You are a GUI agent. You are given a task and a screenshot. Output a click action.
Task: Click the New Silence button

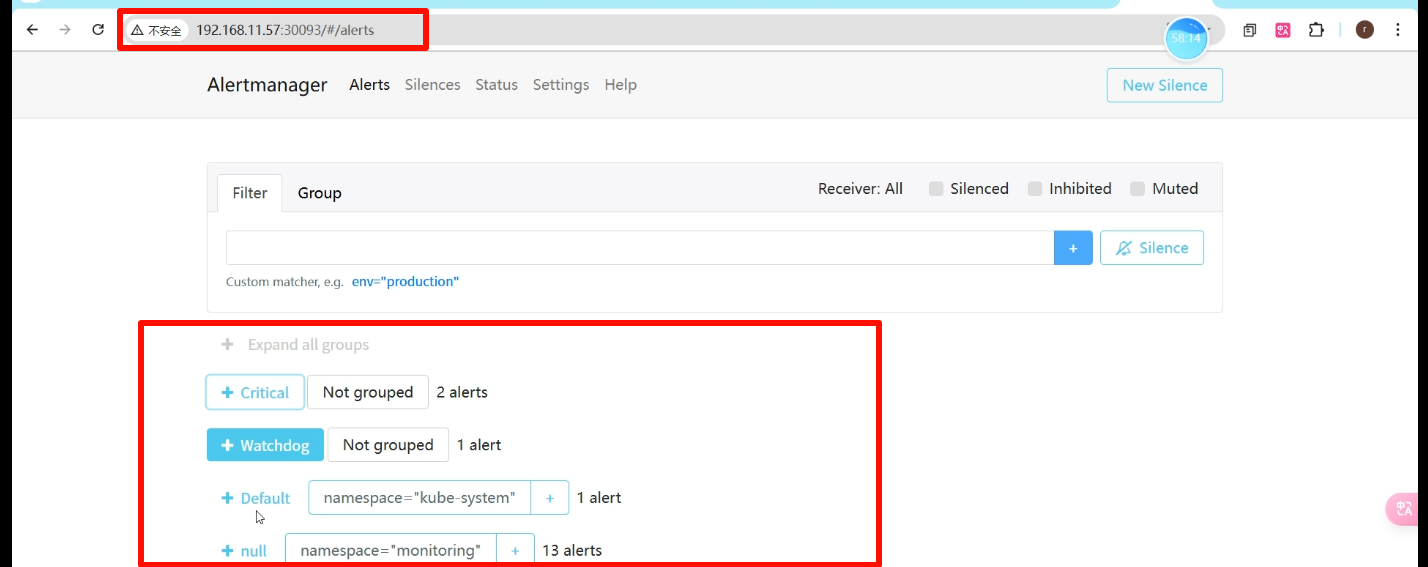(1164, 85)
